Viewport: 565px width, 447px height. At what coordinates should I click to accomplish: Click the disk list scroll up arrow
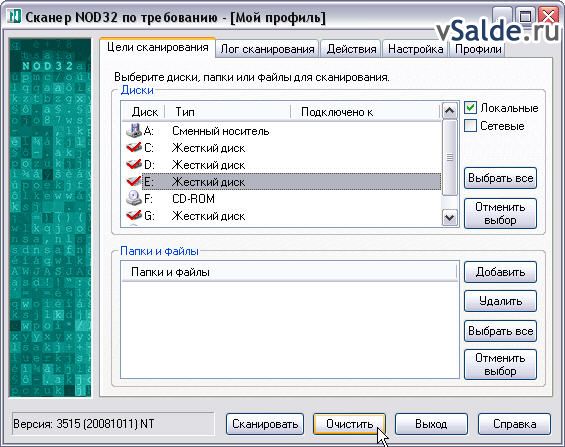[449, 111]
